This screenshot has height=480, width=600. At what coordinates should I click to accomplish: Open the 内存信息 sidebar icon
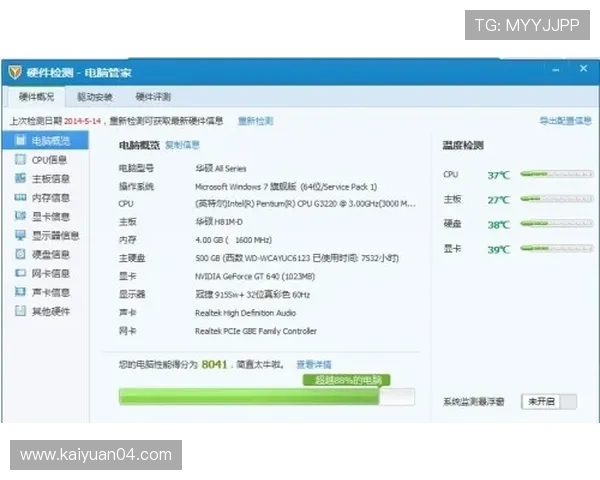tap(21, 197)
